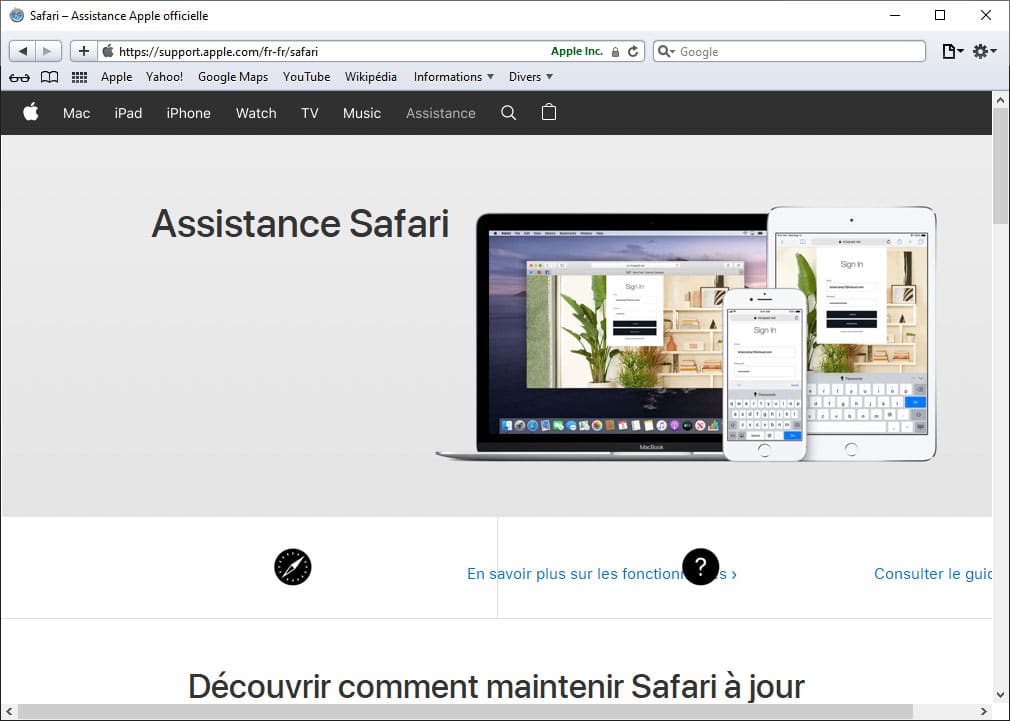The height and width of the screenshot is (721, 1010).
Task: Click the Apple logo in site navigation
Action: (30, 112)
